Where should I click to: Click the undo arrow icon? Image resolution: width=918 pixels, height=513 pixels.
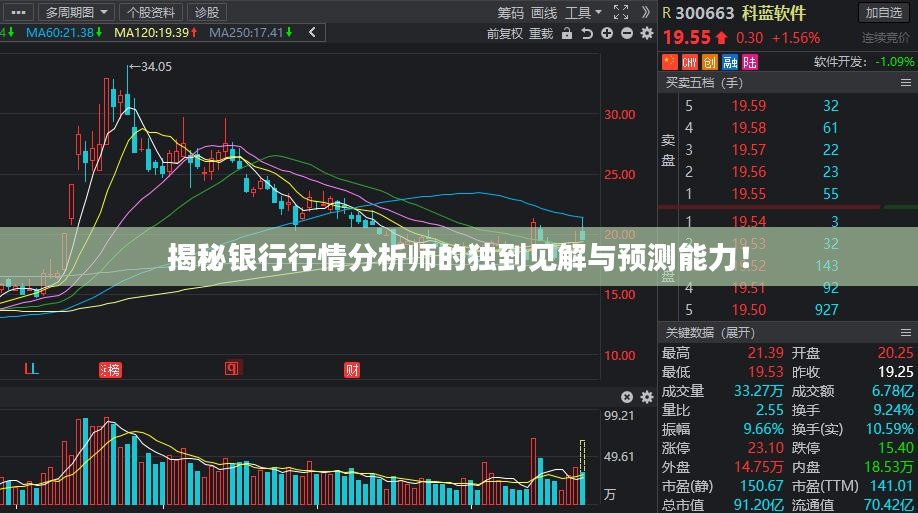587,33
